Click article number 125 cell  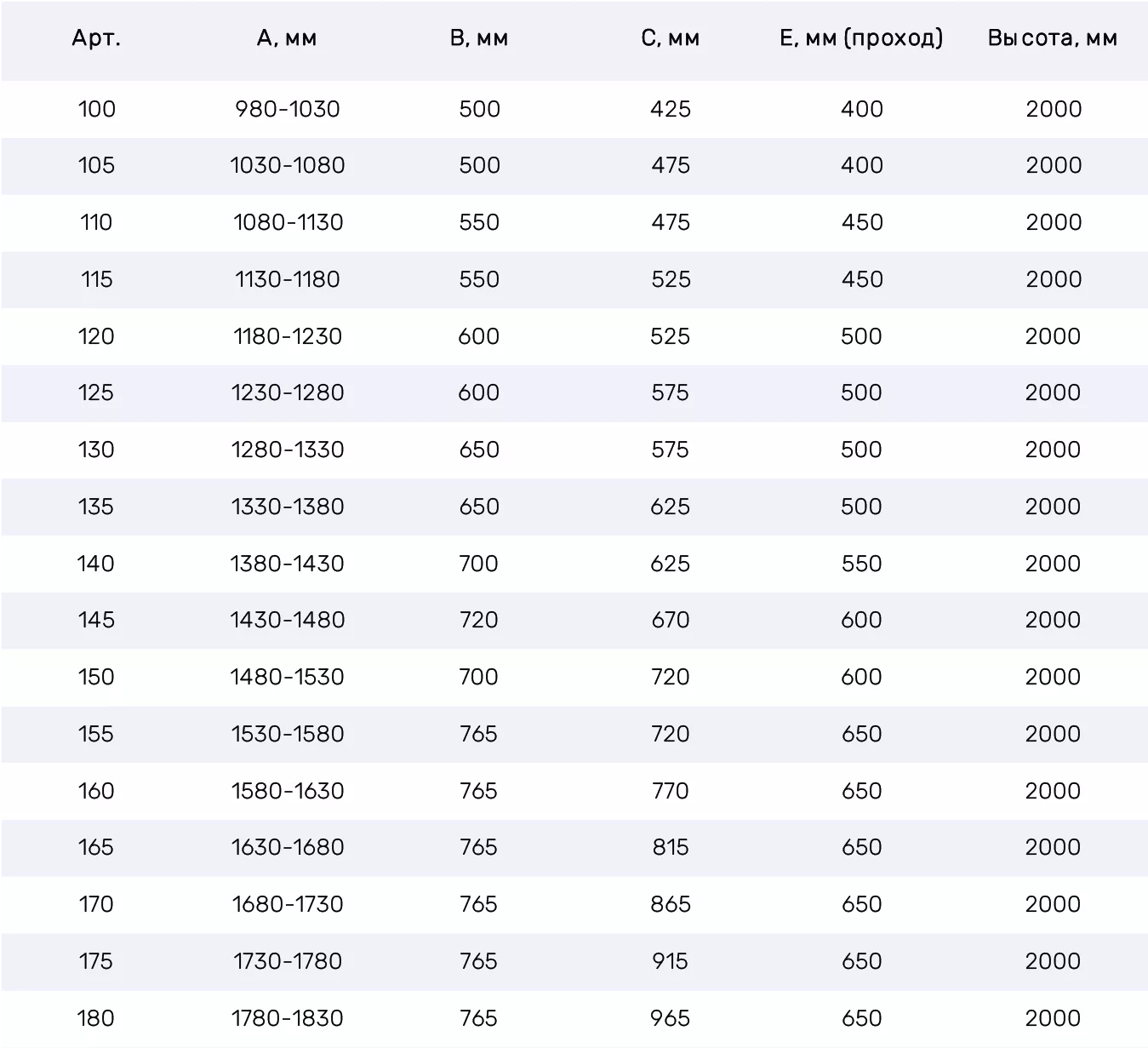click(96, 392)
